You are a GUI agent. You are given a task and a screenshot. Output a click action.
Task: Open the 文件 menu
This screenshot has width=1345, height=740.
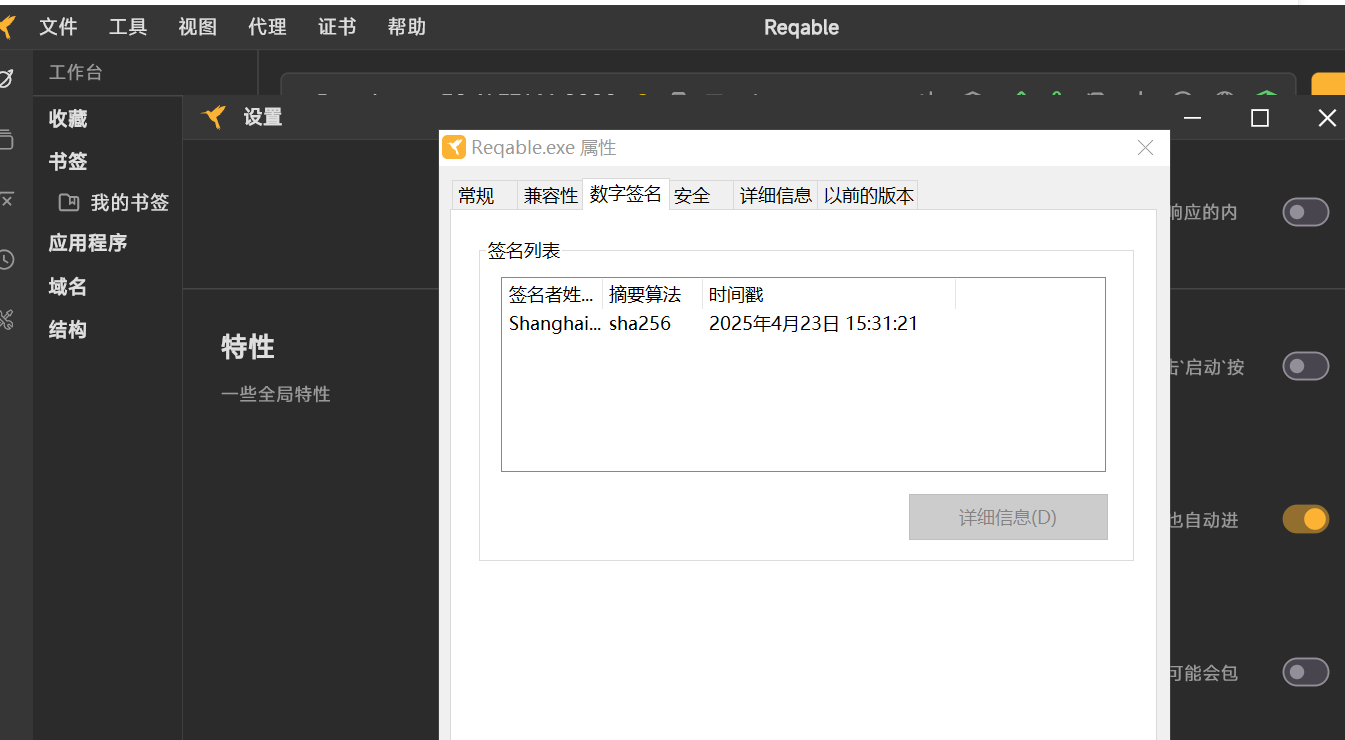[58, 27]
